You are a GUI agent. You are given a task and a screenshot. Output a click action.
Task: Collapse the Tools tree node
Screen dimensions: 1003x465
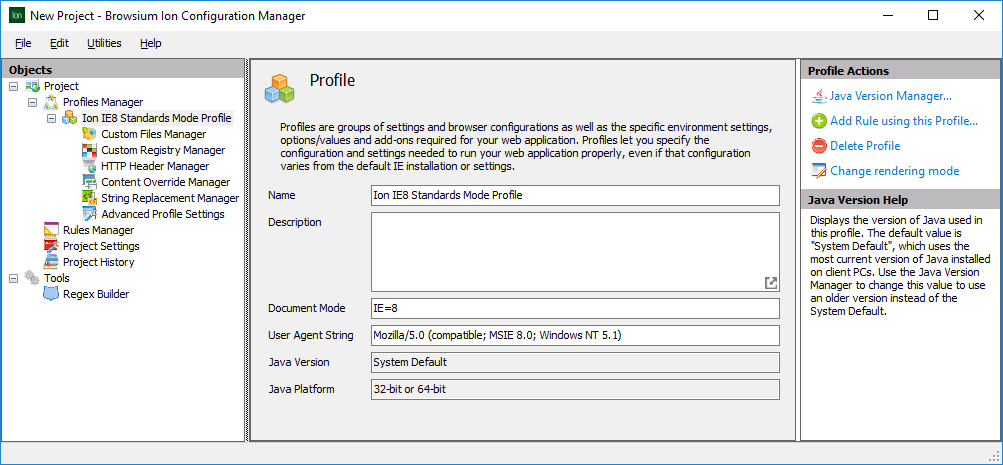pos(13,278)
